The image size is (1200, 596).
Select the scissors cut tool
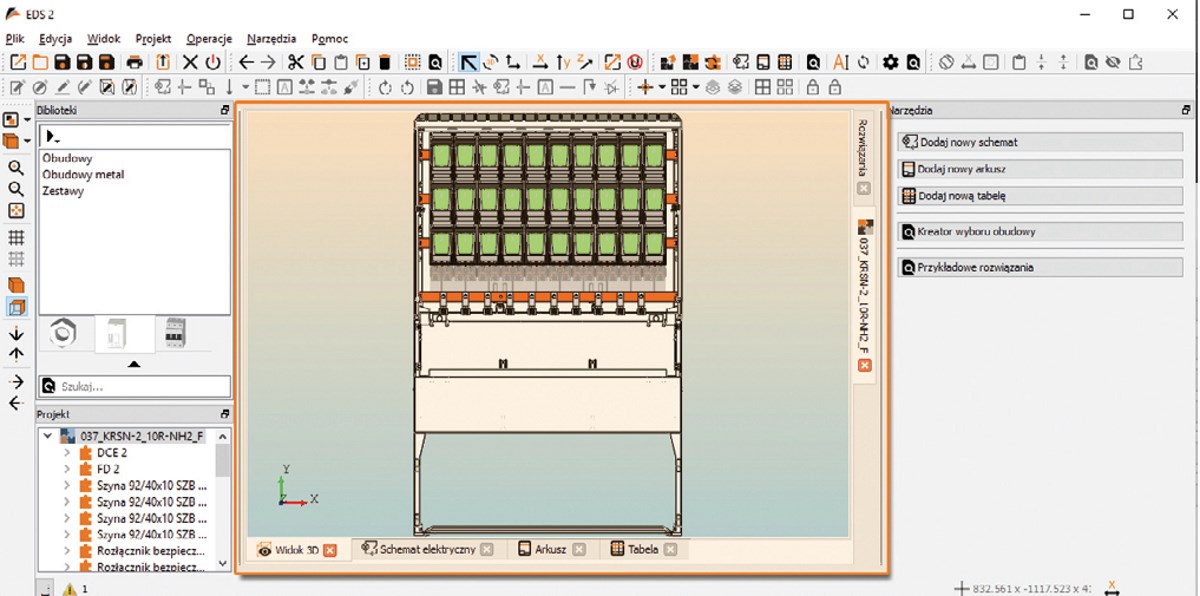pos(295,62)
